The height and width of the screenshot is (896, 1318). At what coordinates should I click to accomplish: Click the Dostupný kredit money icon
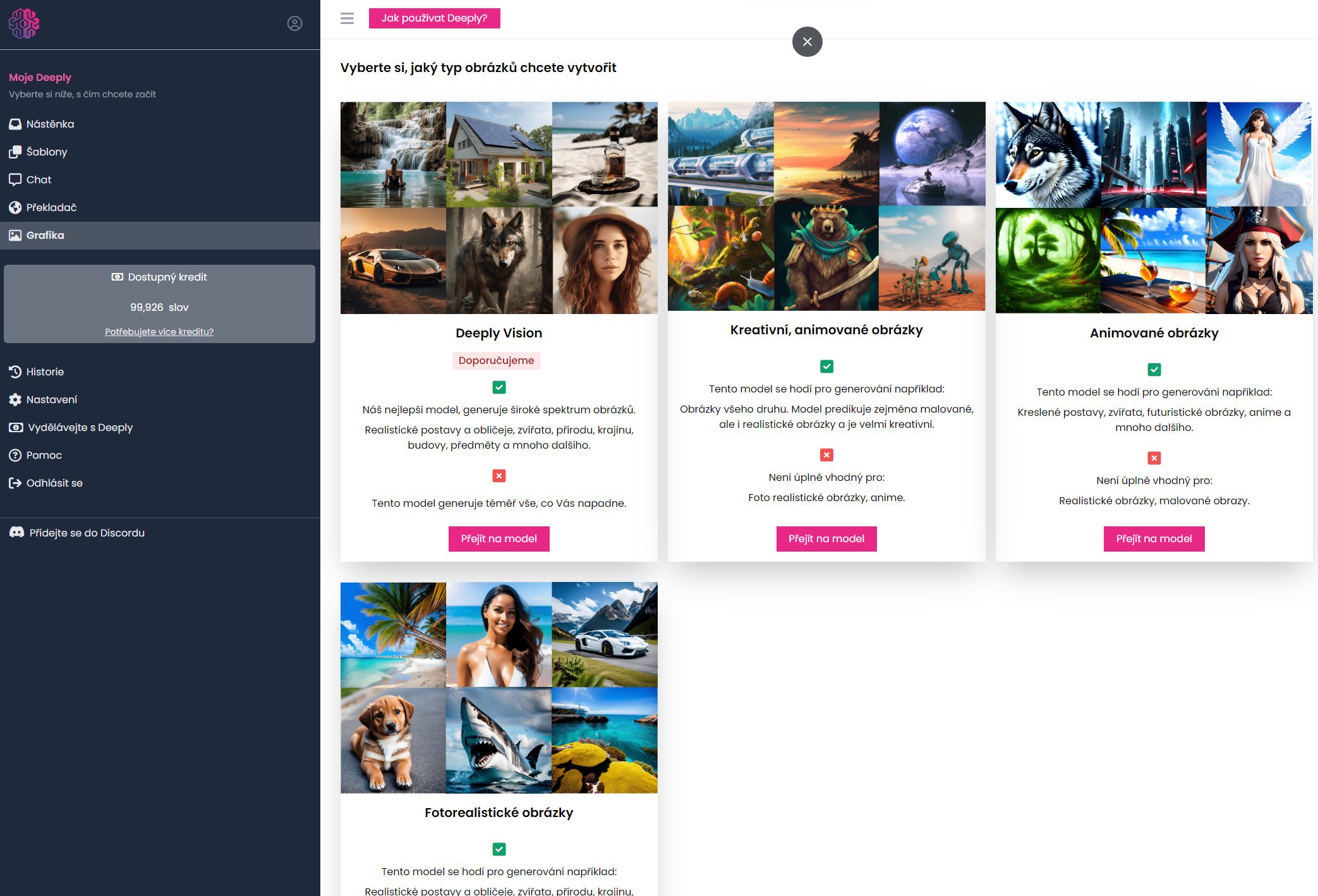118,277
